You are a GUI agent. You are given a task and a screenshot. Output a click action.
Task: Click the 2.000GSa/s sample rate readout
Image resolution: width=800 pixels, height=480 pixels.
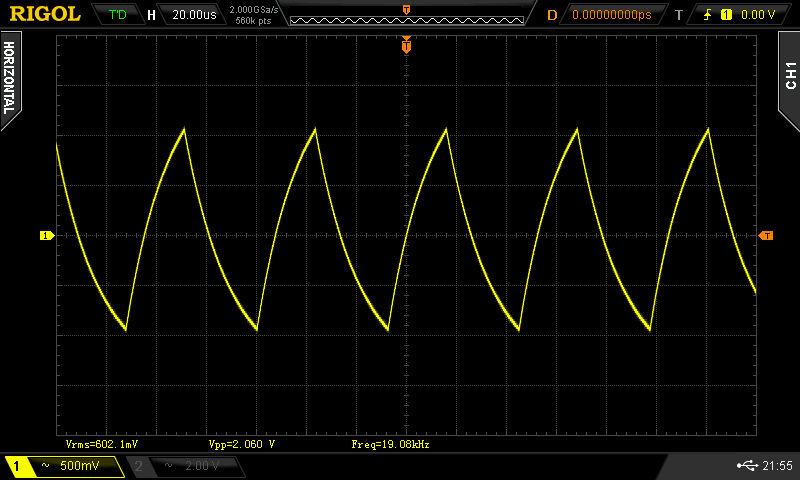(254, 10)
